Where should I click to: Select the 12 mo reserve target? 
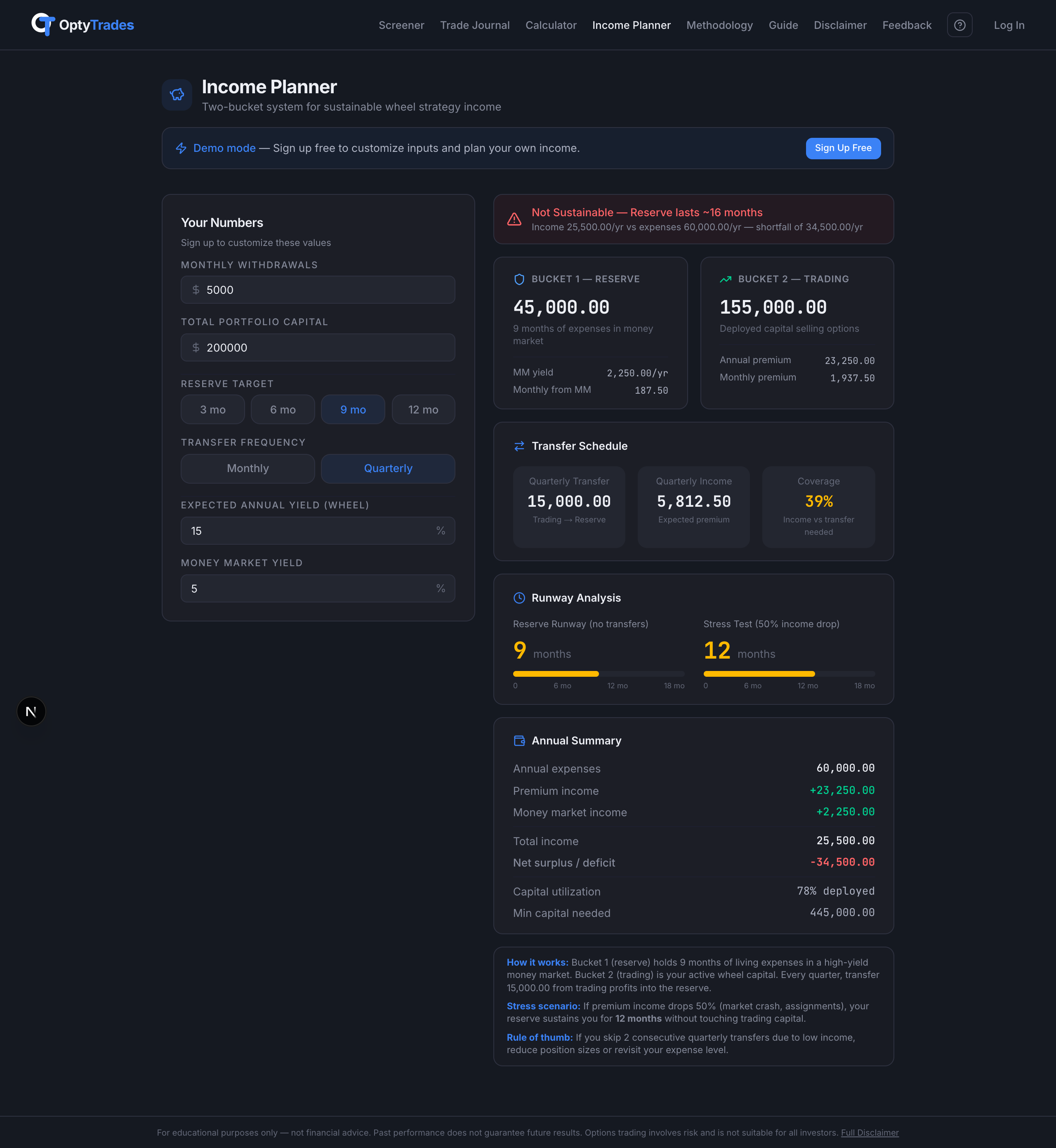(423, 409)
